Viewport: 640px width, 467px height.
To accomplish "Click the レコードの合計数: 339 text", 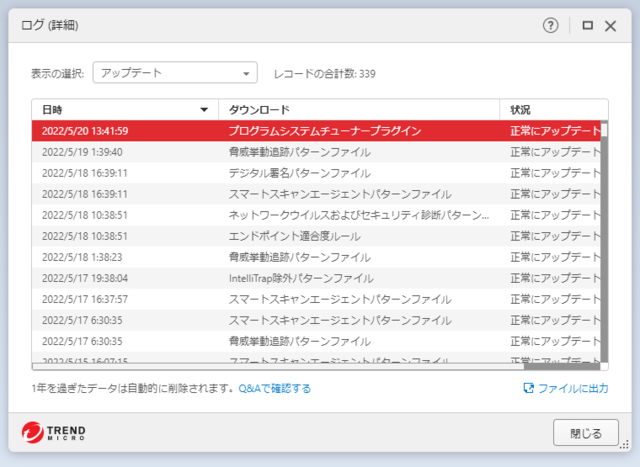I will (324, 74).
